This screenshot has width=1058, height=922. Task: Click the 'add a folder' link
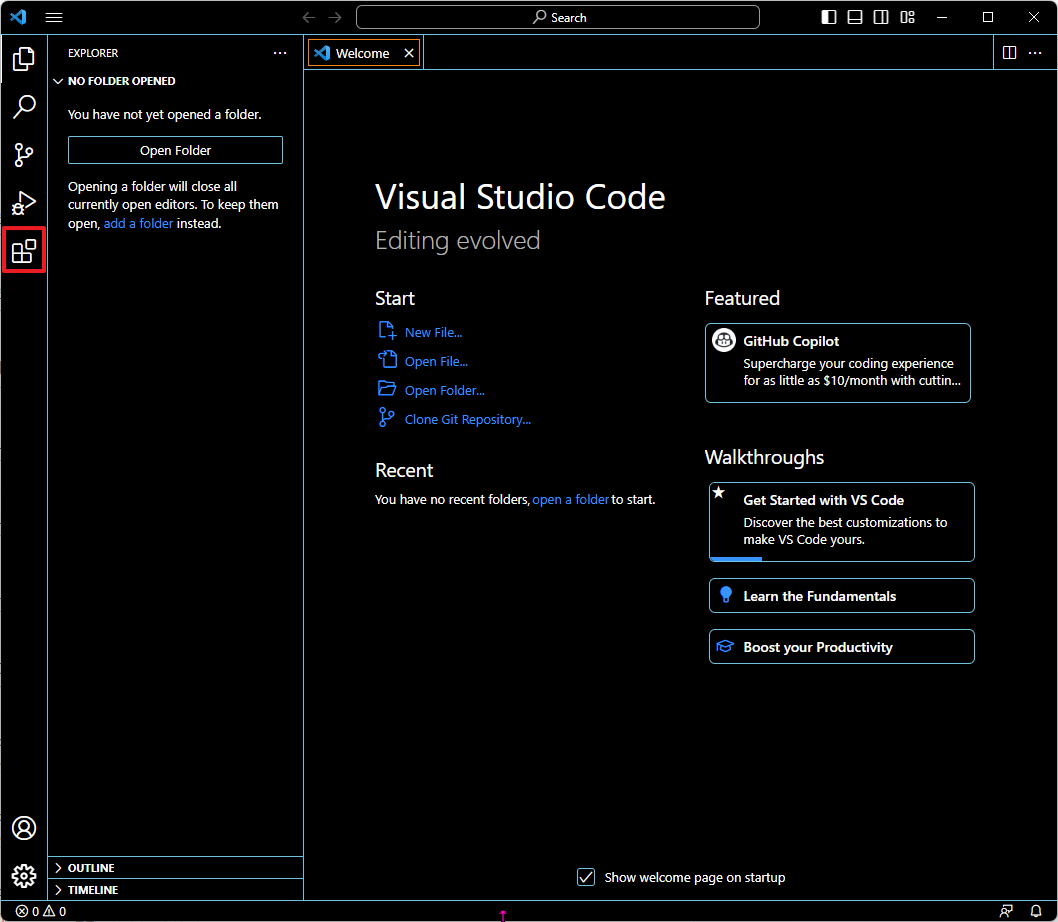pyautogui.click(x=138, y=223)
